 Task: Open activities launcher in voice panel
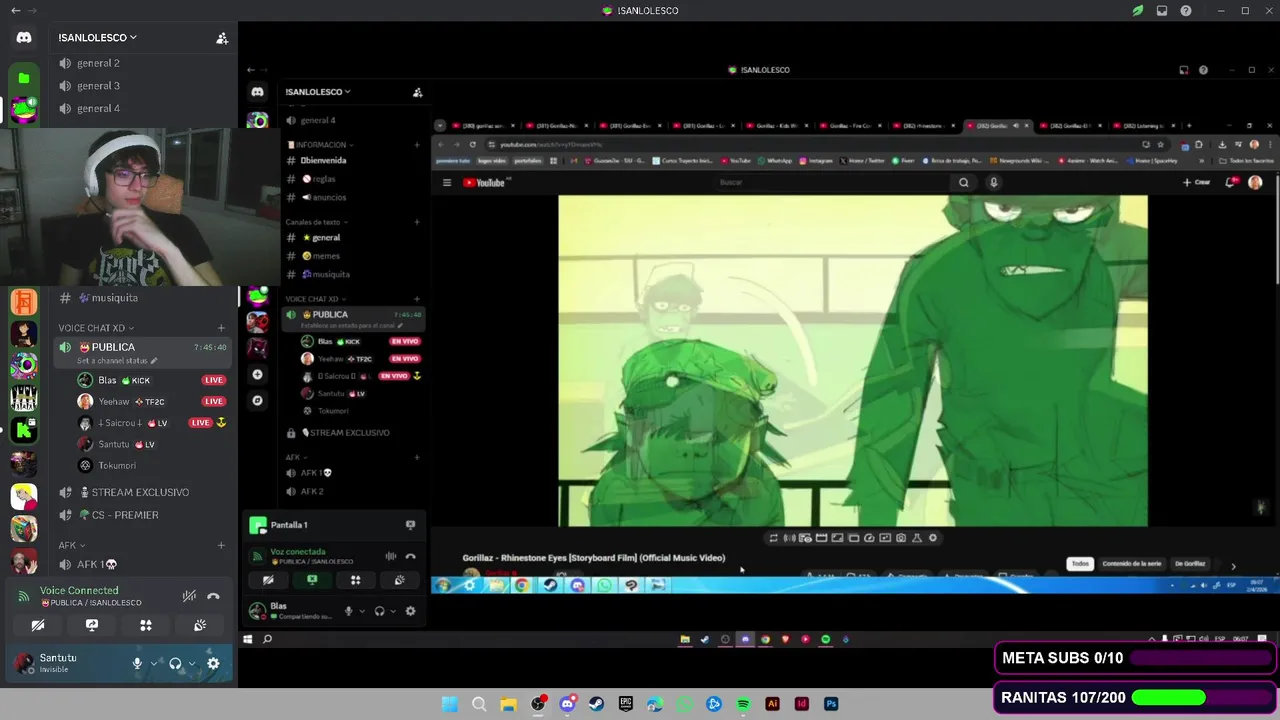[x=146, y=625]
